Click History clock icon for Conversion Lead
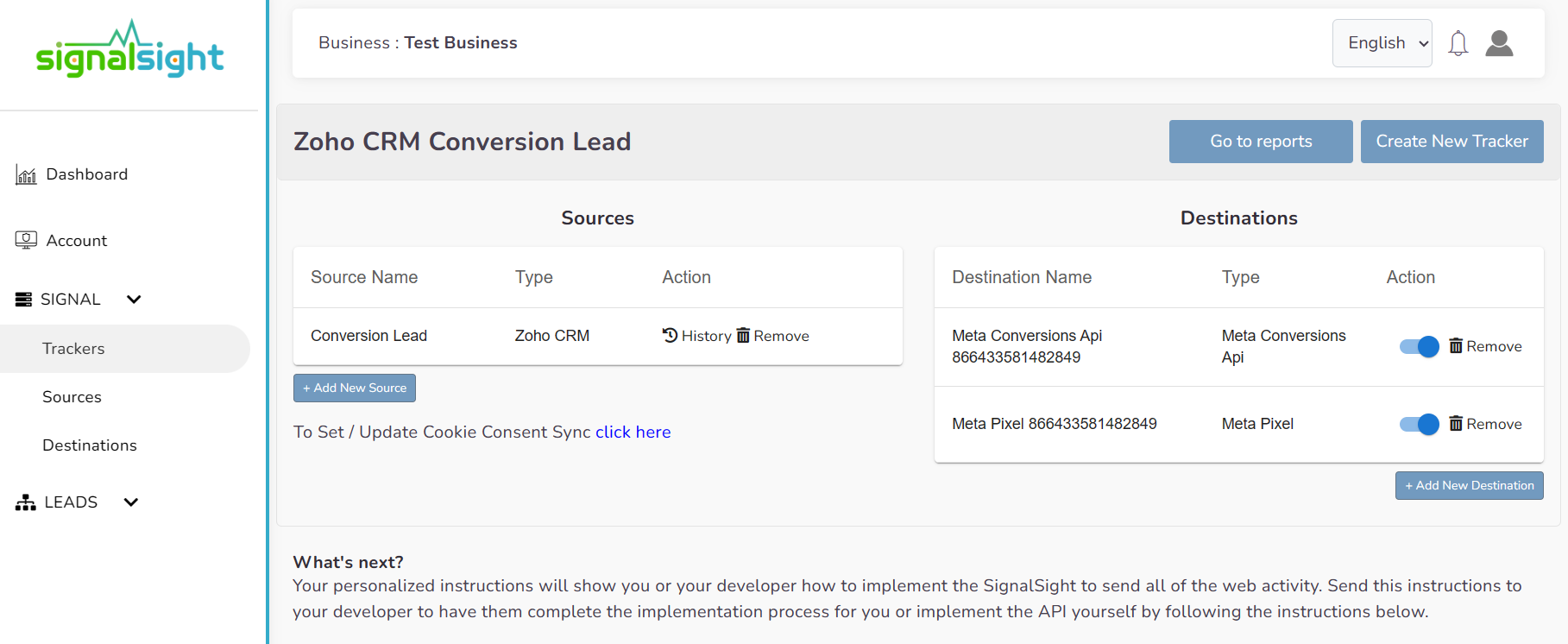 (670, 335)
